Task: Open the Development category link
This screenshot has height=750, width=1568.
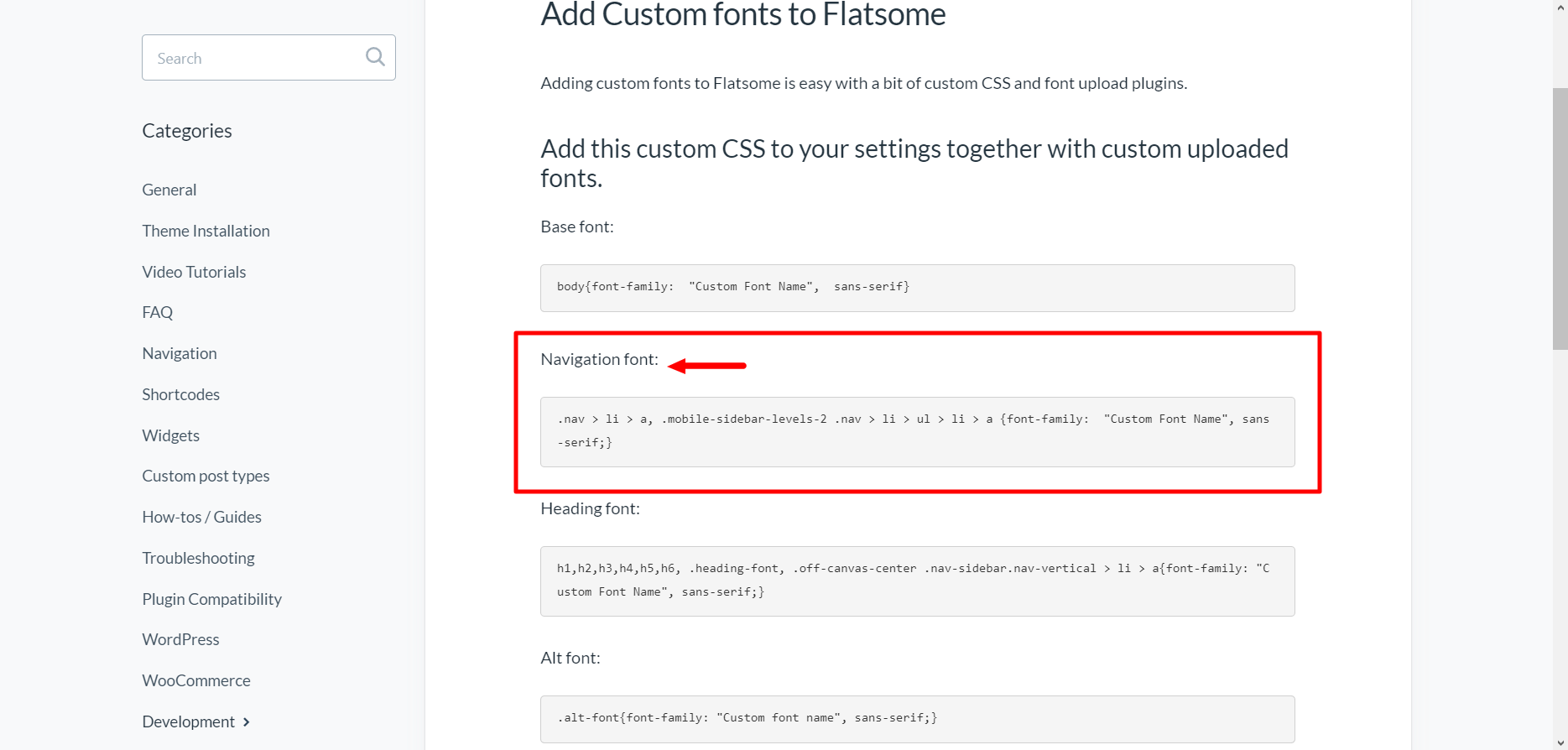Action: point(189,721)
